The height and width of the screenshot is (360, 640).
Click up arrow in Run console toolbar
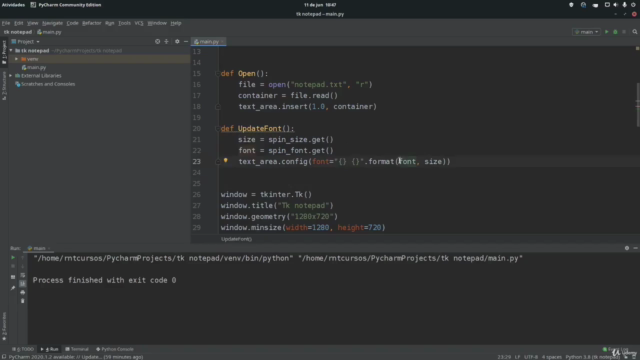22,258
